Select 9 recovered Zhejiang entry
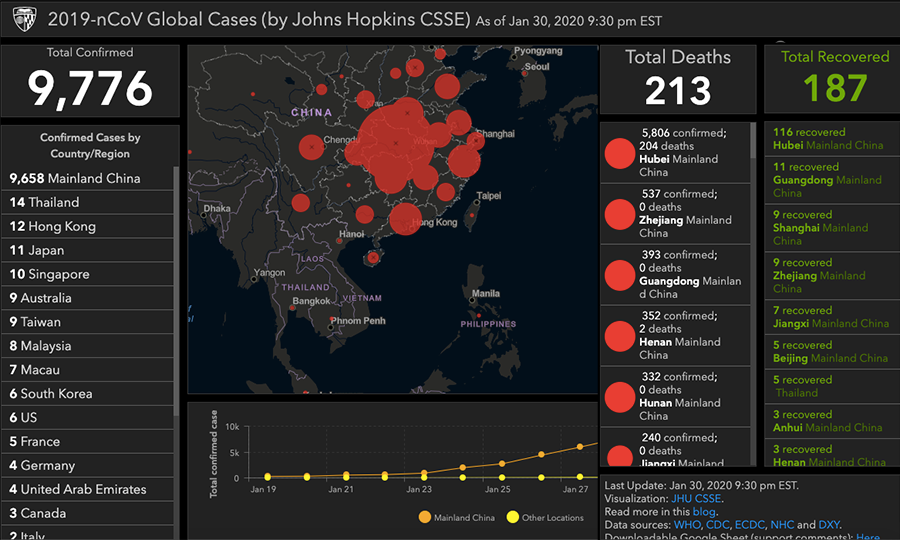The width and height of the screenshot is (900, 540). pyautogui.click(x=832, y=275)
